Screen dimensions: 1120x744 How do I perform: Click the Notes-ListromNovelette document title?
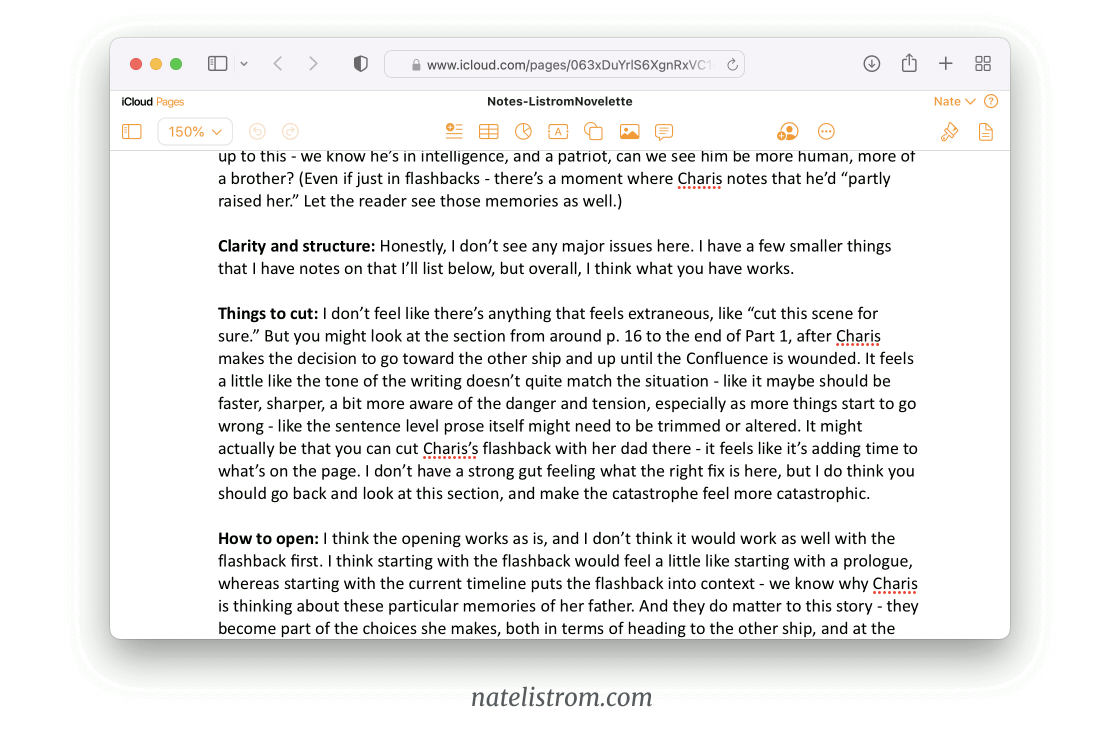[559, 101]
